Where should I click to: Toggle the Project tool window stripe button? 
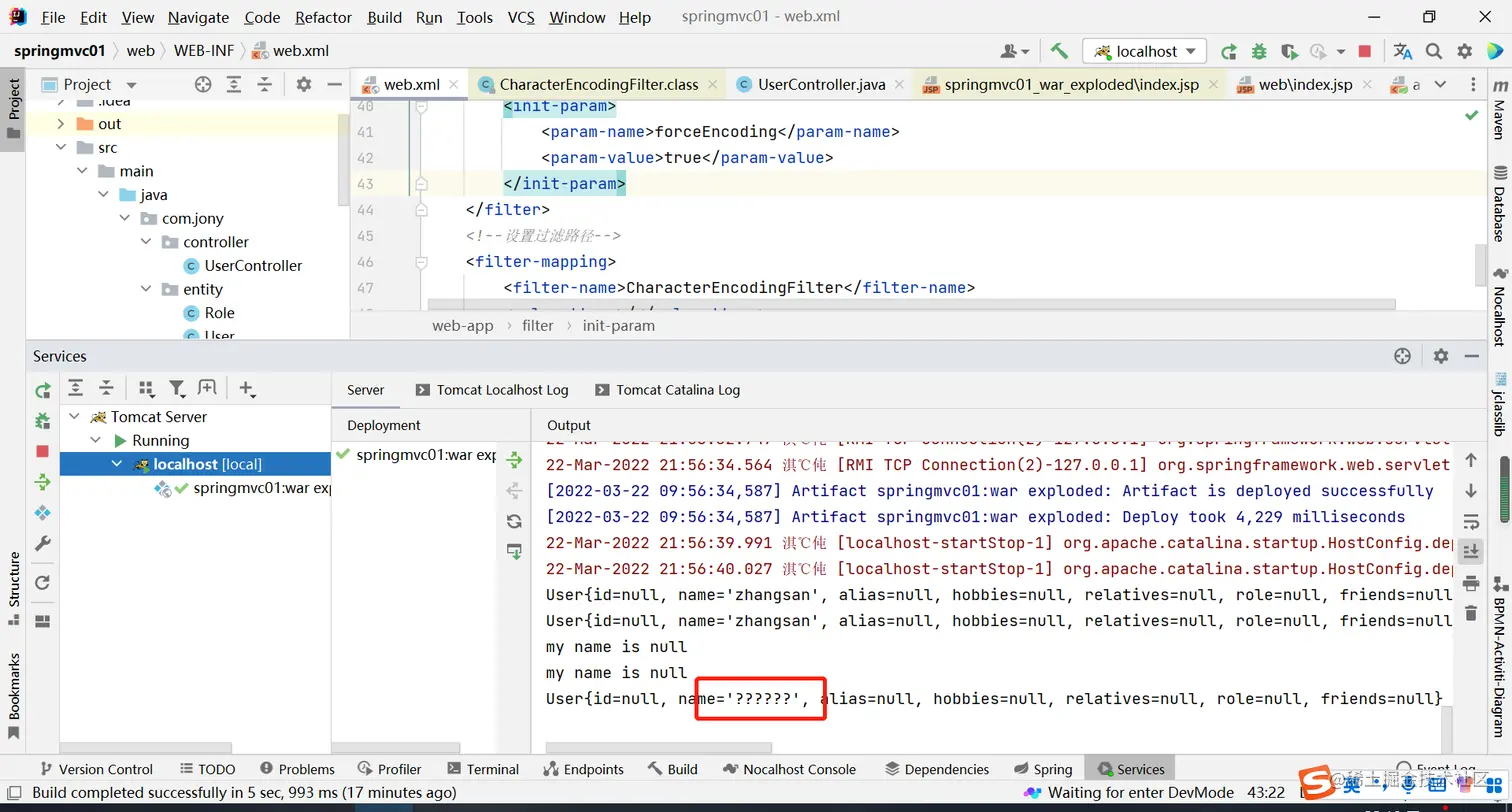pos(14,108)
